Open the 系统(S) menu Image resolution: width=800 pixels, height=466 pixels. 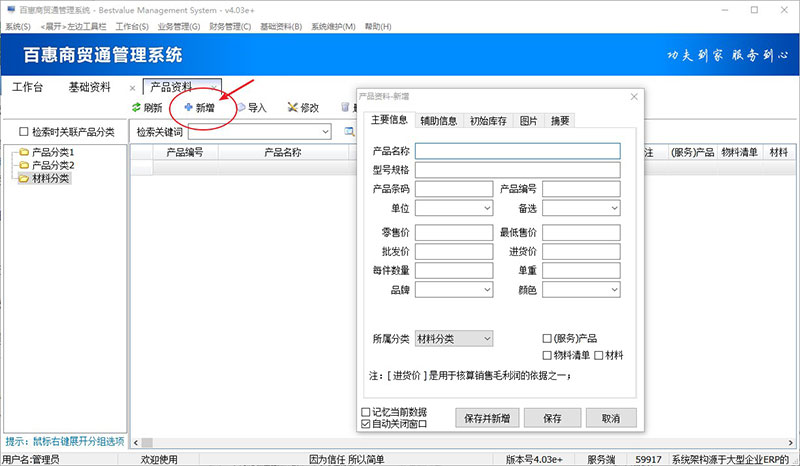coord(18,27)
